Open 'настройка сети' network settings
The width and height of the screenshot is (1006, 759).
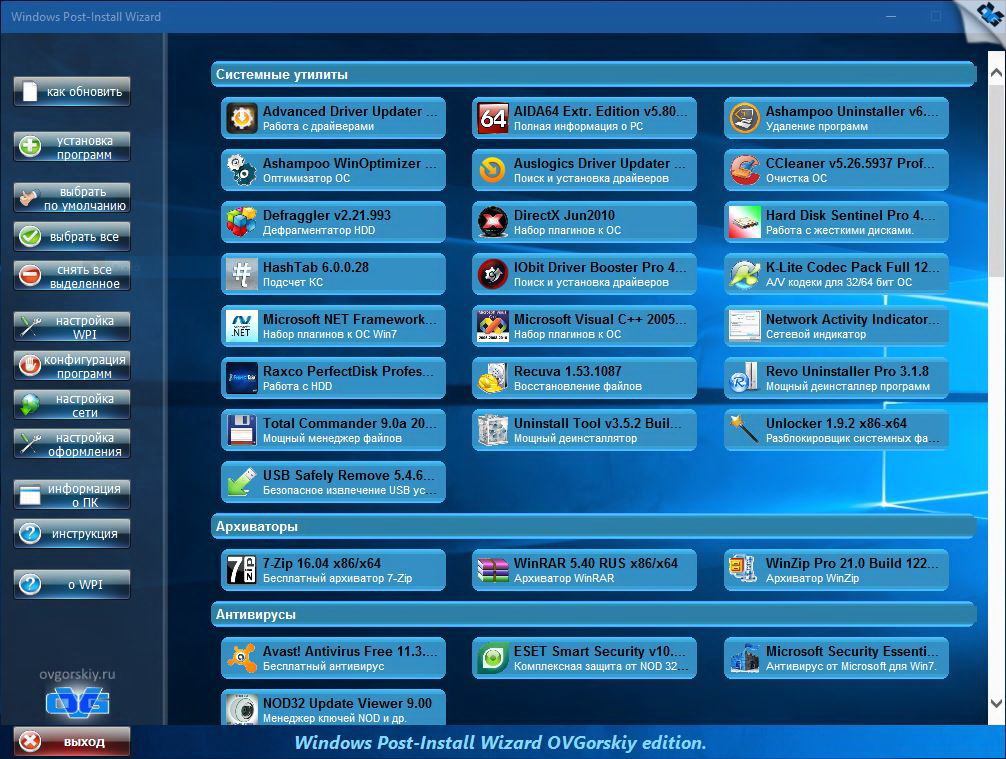[x=72, y=405]
